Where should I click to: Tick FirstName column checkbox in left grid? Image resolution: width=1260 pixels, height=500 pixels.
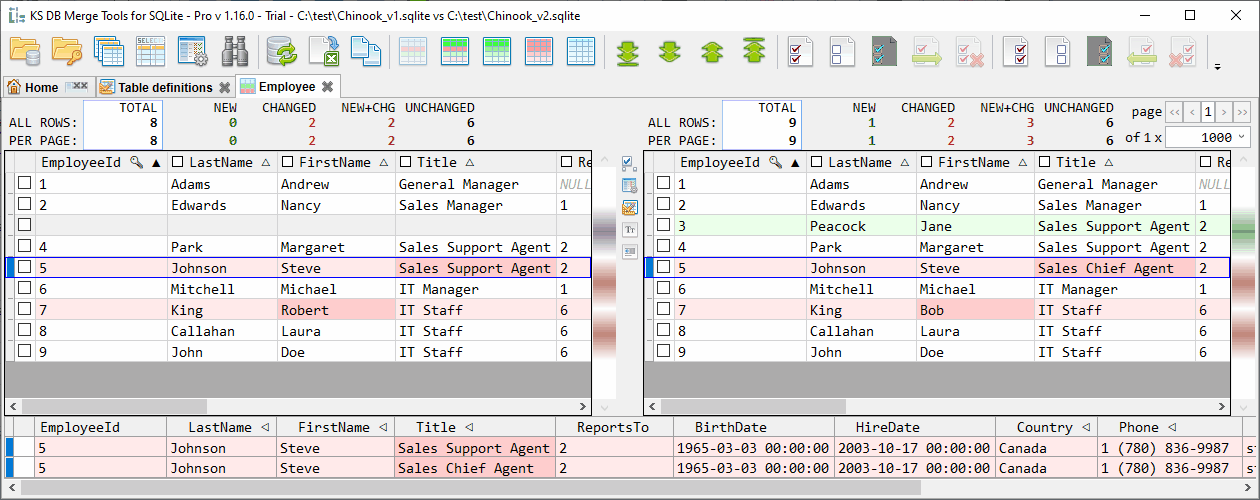pos(288,162)
